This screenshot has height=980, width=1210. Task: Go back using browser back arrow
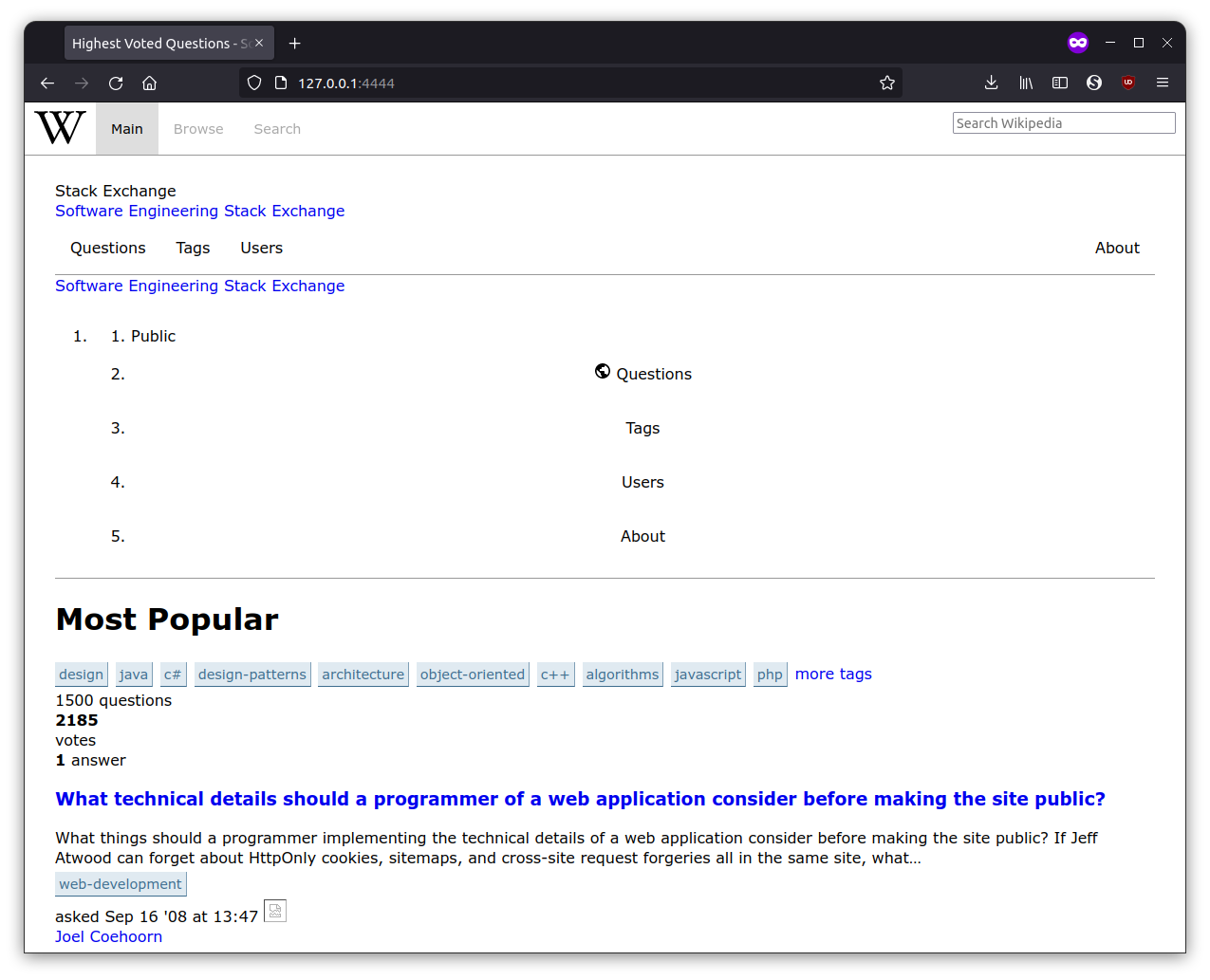47,83
